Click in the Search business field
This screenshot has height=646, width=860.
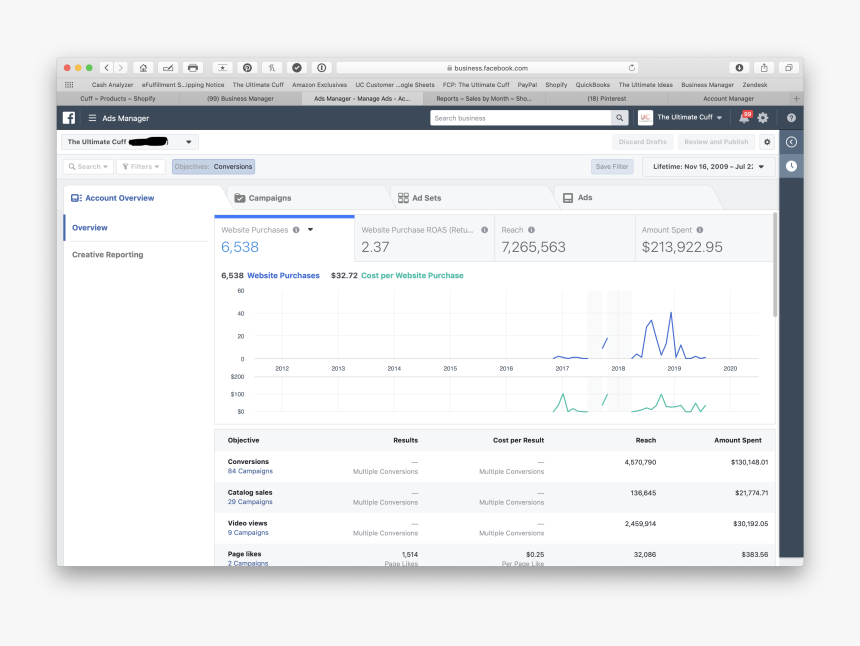(520, 118)
